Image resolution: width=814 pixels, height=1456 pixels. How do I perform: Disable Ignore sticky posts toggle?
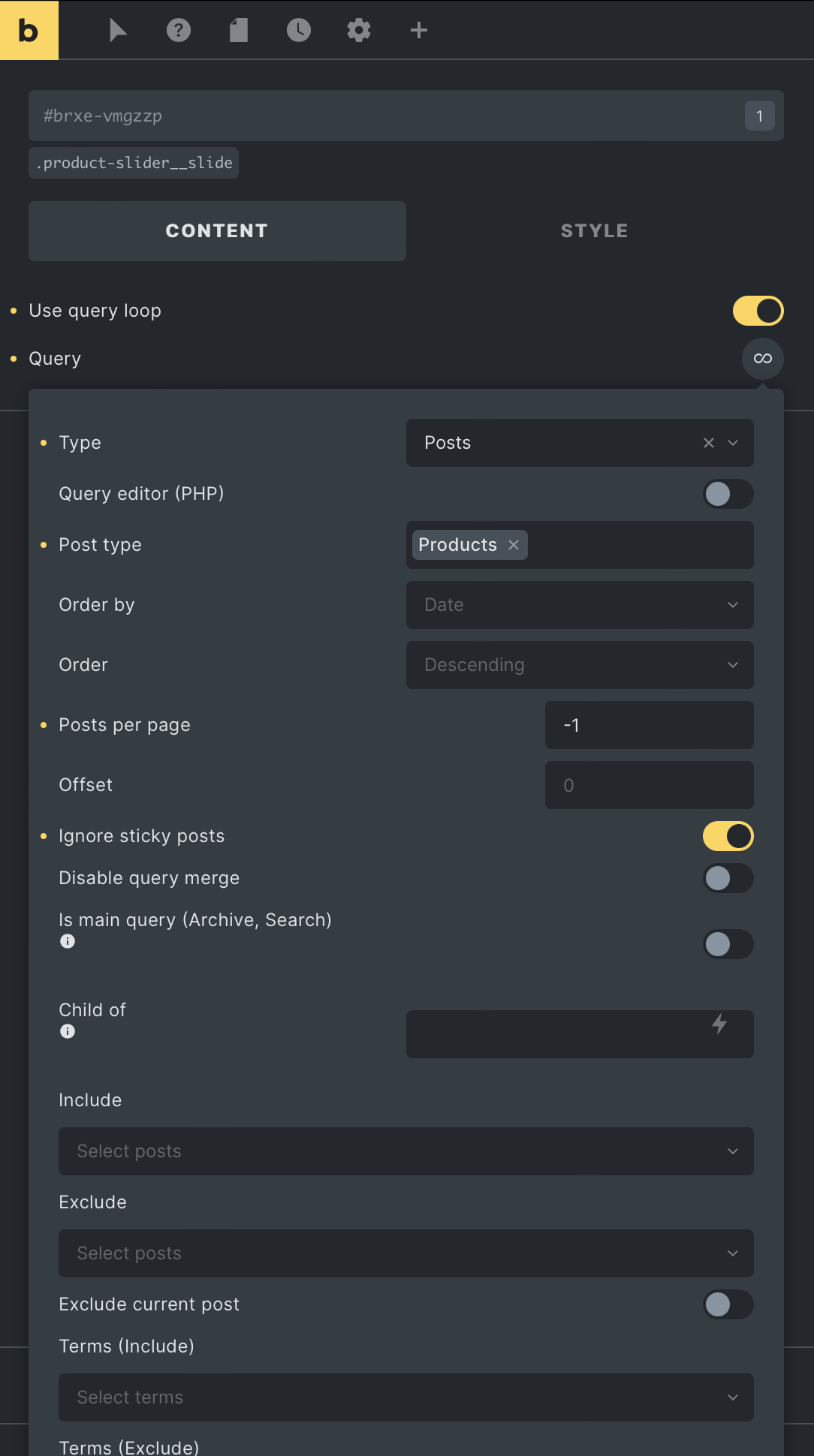coord(728,836)
